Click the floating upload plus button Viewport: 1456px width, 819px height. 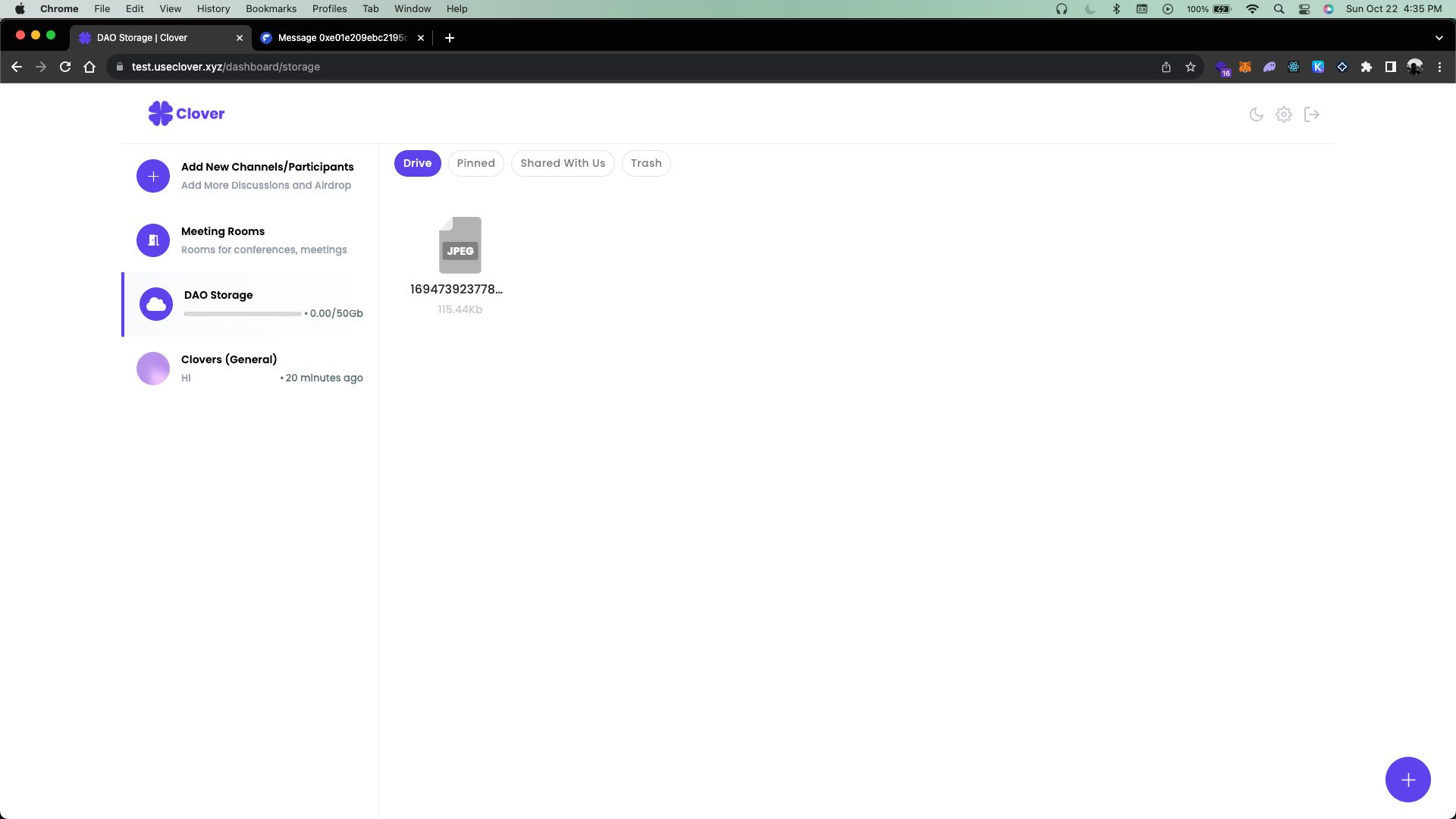[x=1408, y=780]
